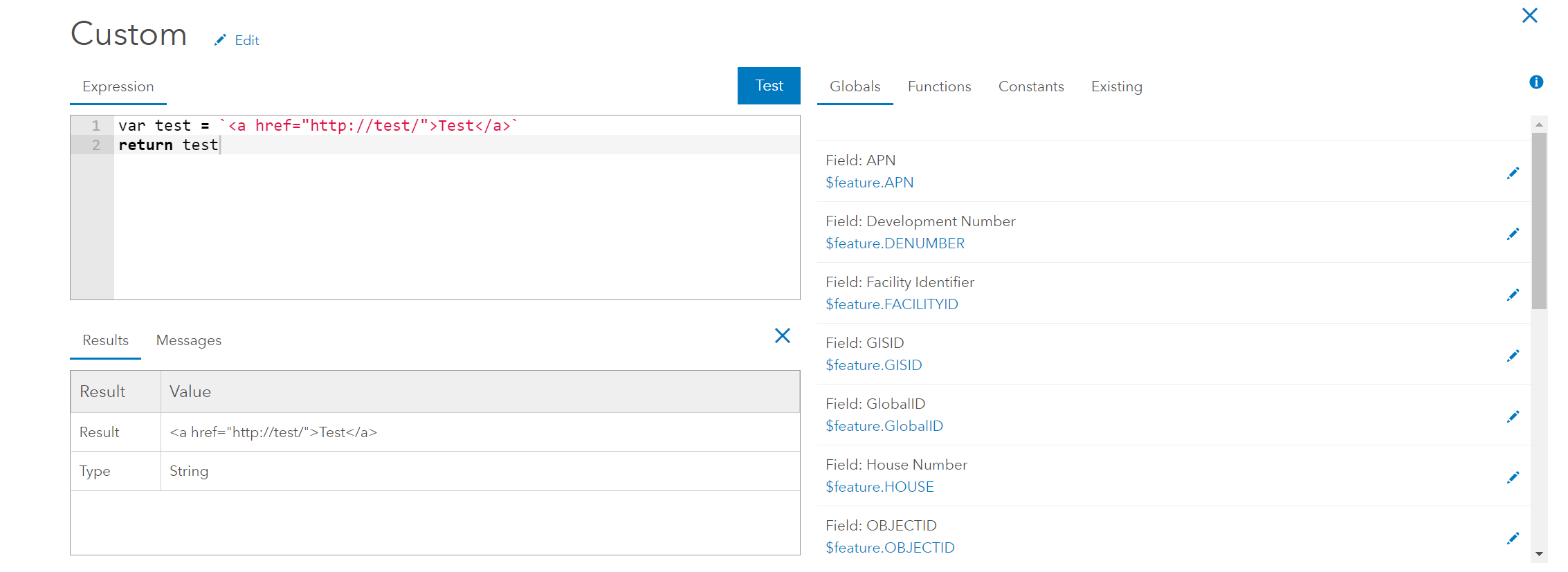Run the expression with the Test button

tap(769, 86)
